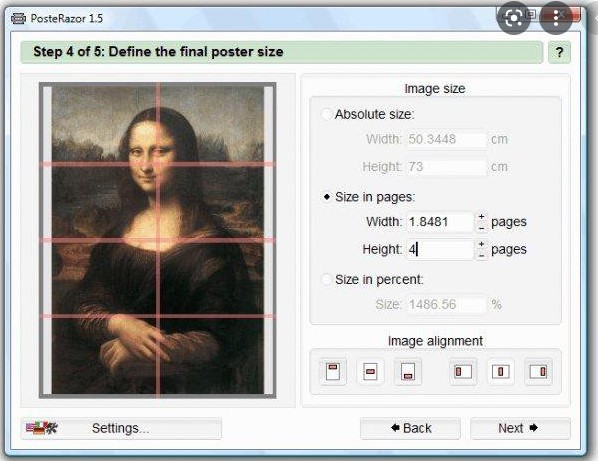Decrease the pages Width with the minus stepper
The width and height of the screenshot is (598, 461).
pos(481,228)
